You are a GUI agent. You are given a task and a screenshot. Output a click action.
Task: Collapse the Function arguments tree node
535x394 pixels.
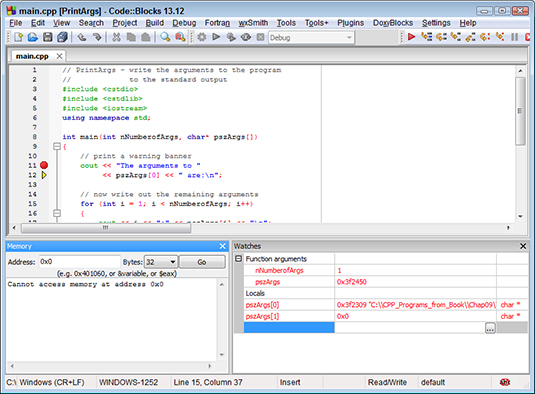pyautogui.click(x=238, y=259)
